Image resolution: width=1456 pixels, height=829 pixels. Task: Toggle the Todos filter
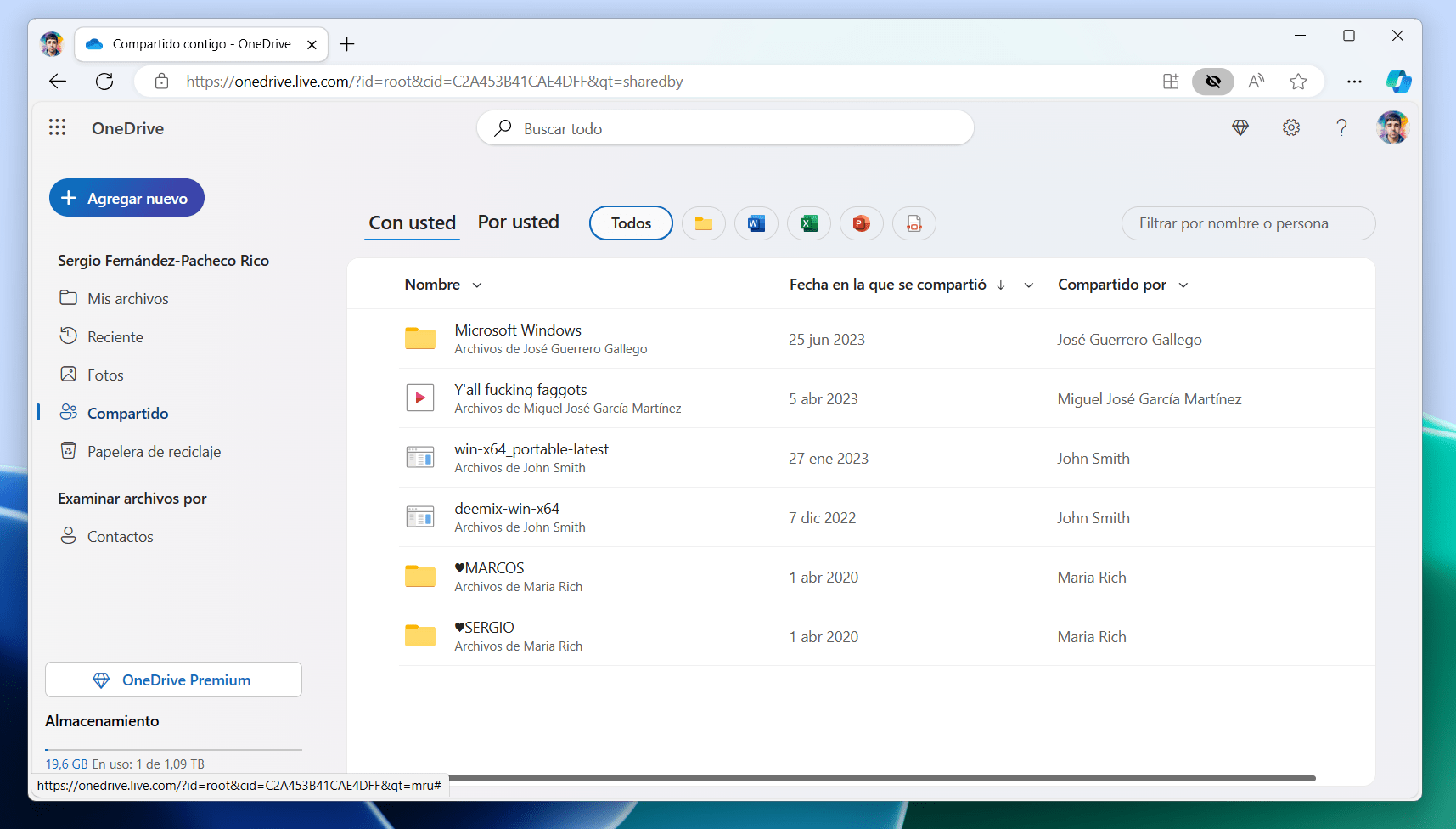pyautogui.click(x=630, y=223)
